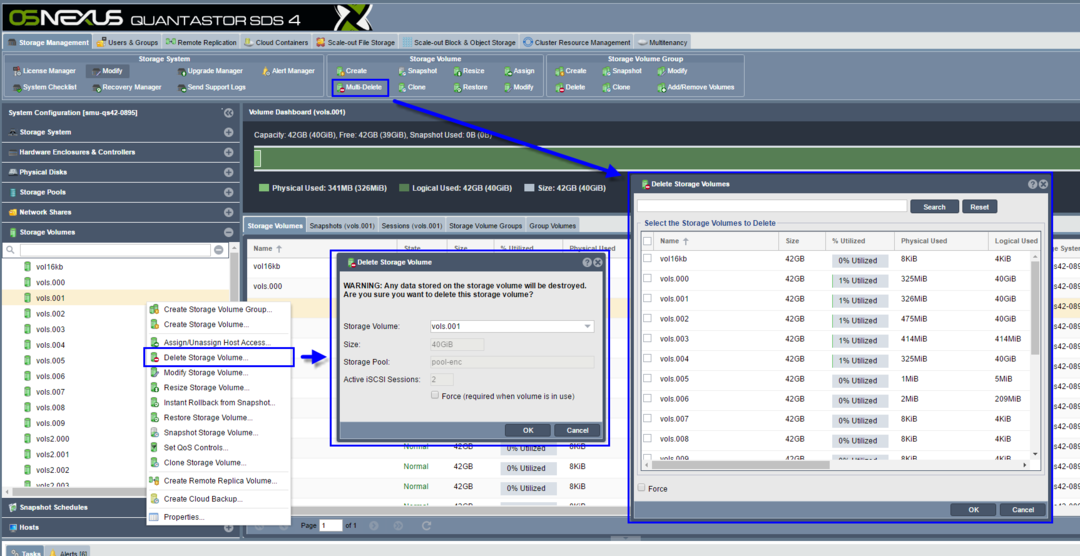Click Storage Volume Clone tool
The width and height of the screenshot is (1080, 556).
(412, 87)
